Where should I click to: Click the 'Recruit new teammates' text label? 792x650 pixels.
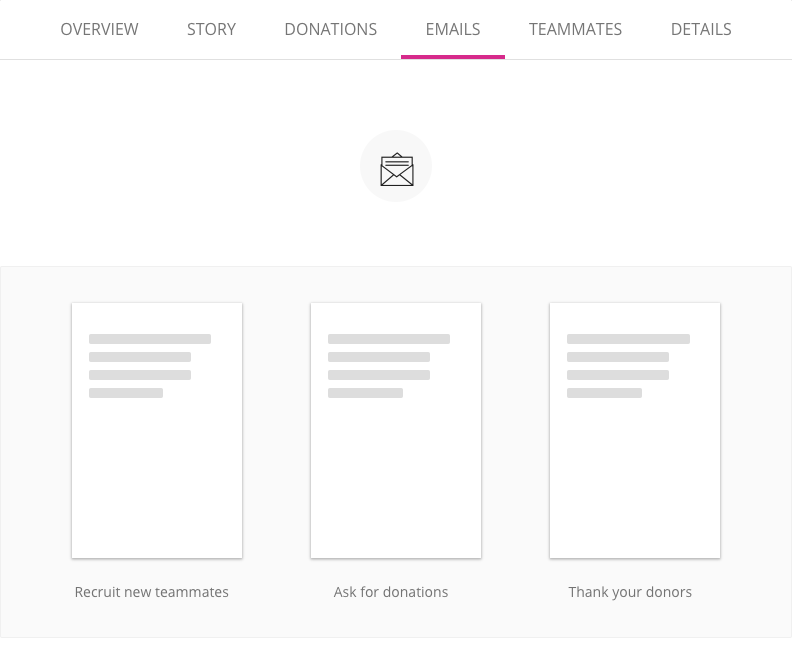[x=152, y=592]
